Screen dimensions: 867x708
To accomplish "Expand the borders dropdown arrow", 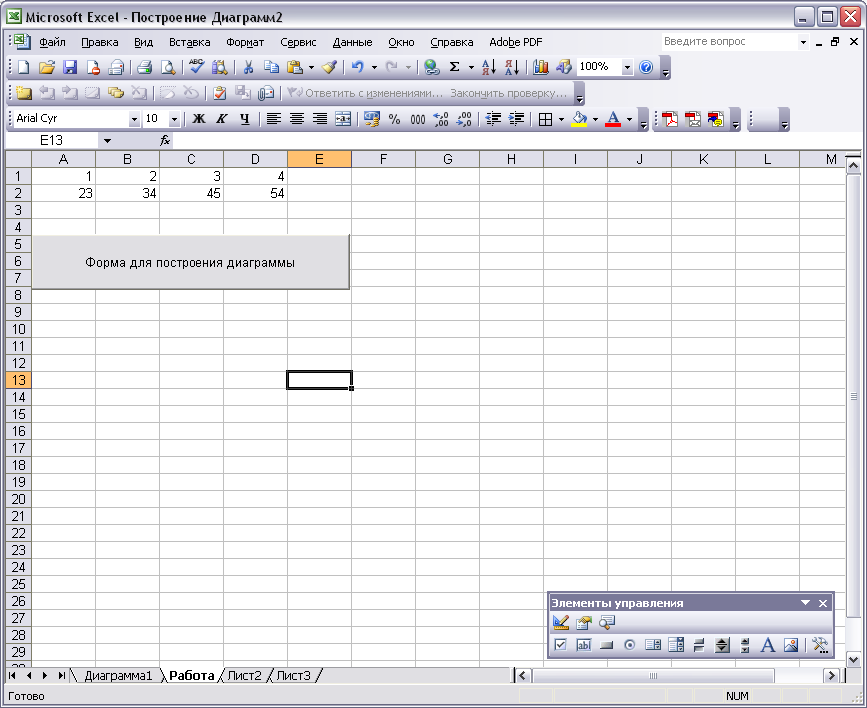I will click(561, 119).
